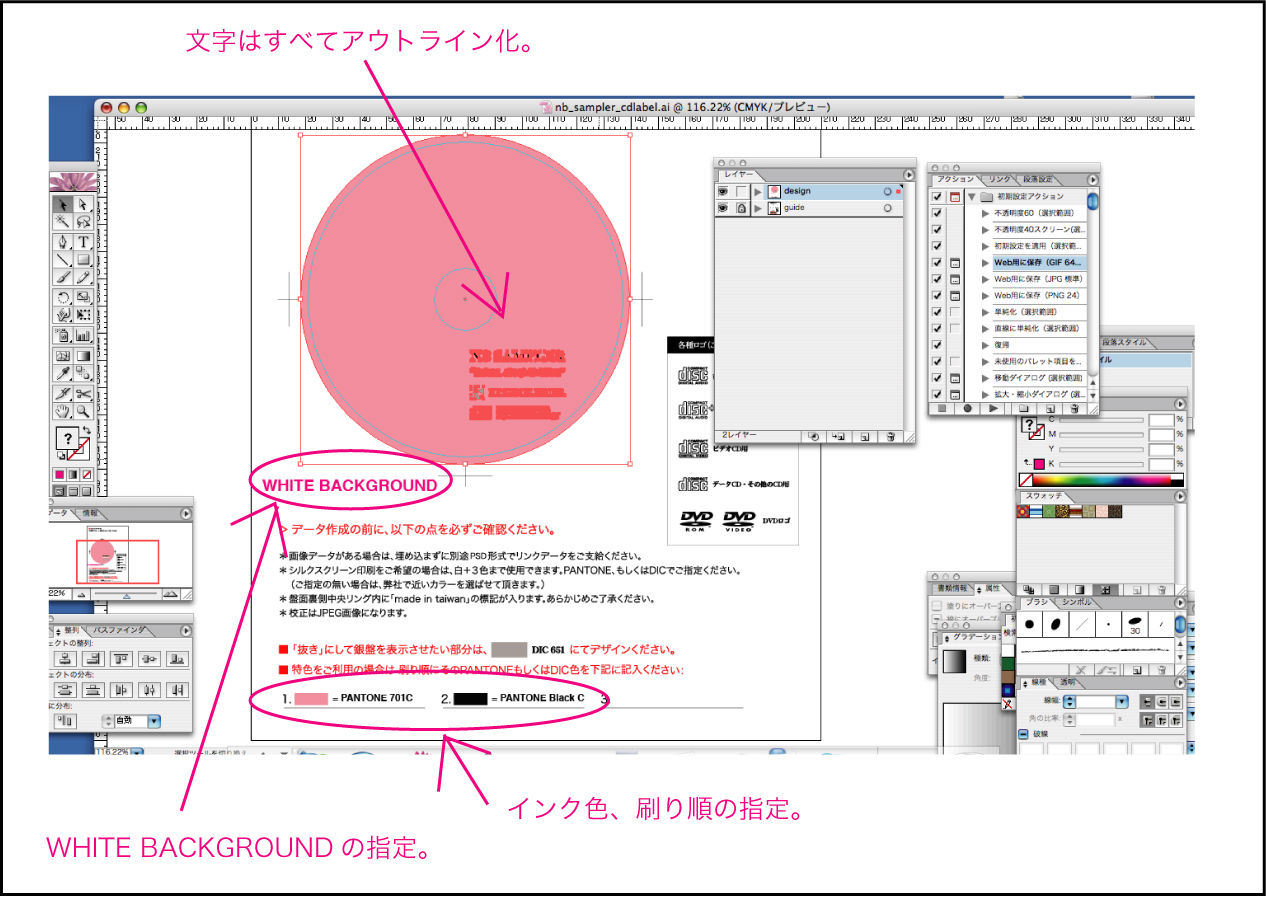Select the Column Graph tool
1266x897 pixels.
coord(83,335)
